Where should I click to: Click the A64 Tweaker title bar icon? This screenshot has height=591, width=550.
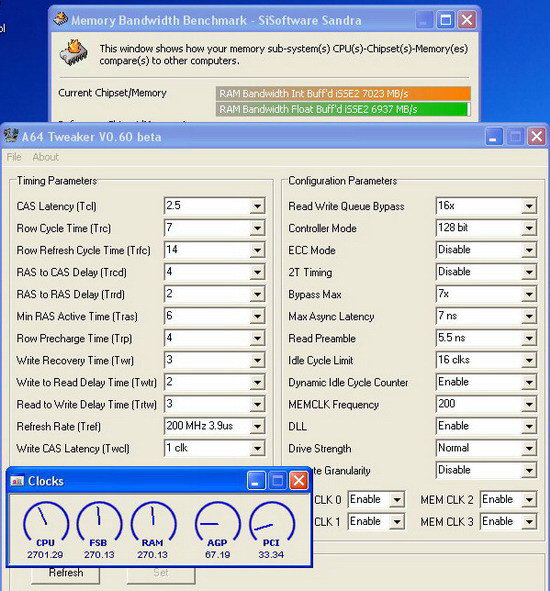coord(11,136)
